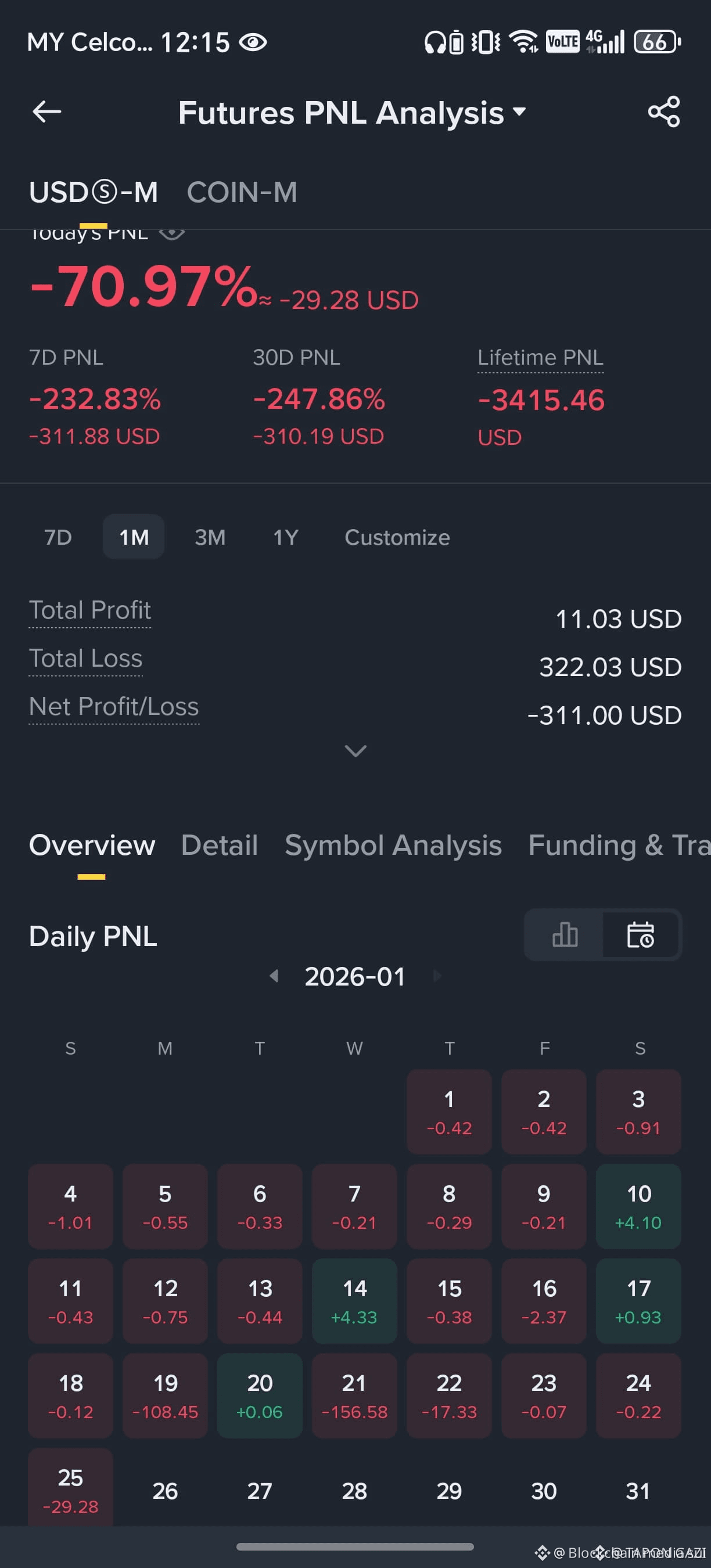The height and width of the screenshot is (1568, 711).
Task: Select January 10 green calendar cell
Action: [x=638, y=1206]
